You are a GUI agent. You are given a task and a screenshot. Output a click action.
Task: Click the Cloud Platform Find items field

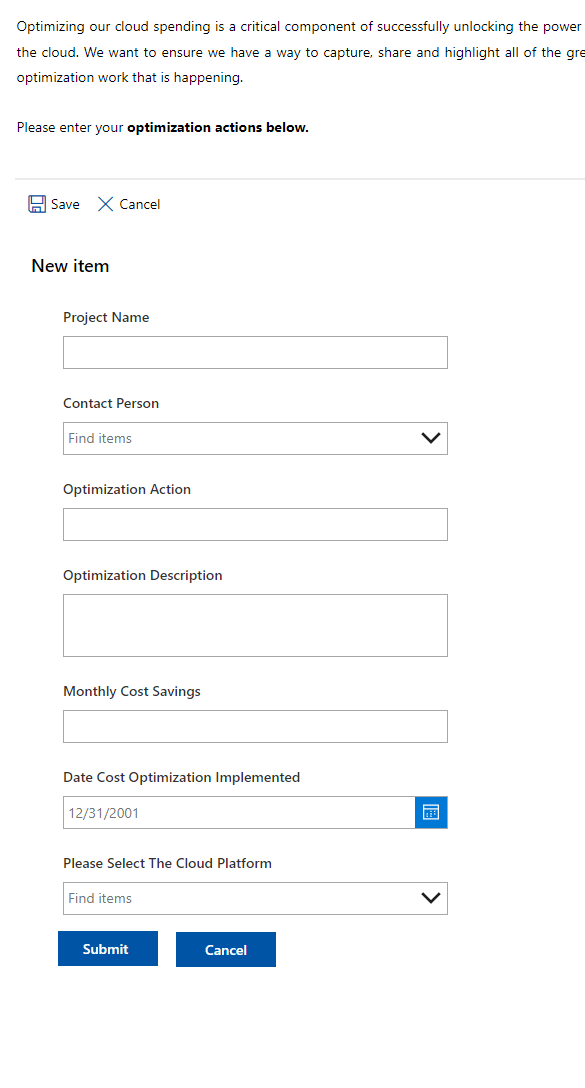click(255, 899)
